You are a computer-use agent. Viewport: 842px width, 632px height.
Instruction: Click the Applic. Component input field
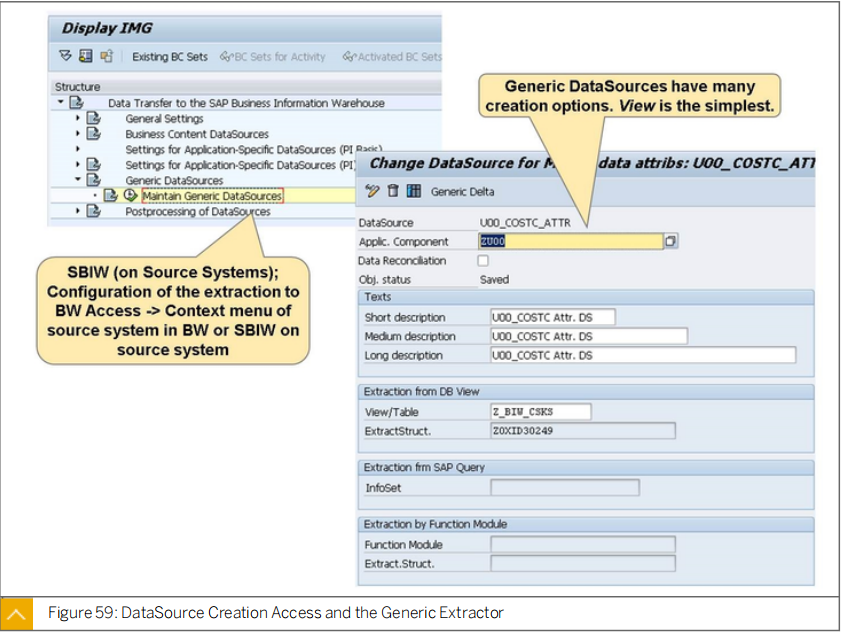[570, 241]
